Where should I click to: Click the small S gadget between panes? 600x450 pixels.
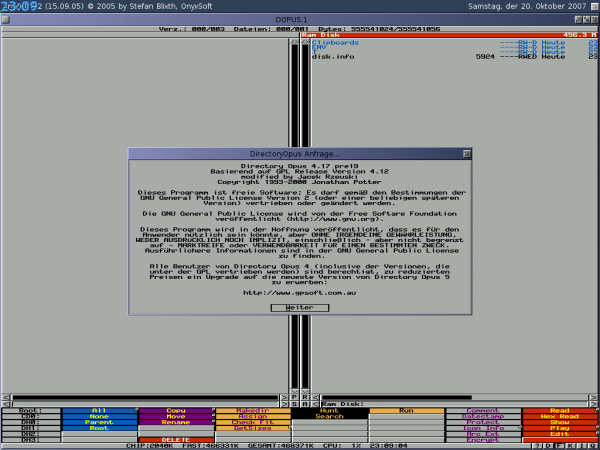[295, 404]
